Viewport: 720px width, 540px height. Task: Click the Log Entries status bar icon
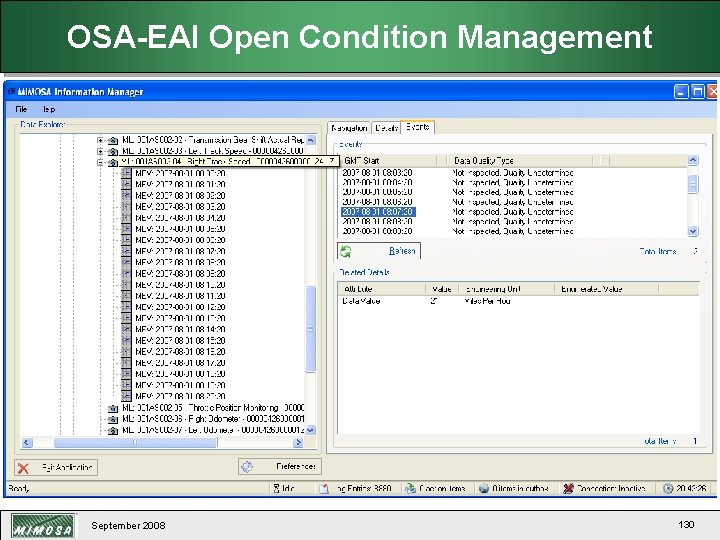point(324,489)
